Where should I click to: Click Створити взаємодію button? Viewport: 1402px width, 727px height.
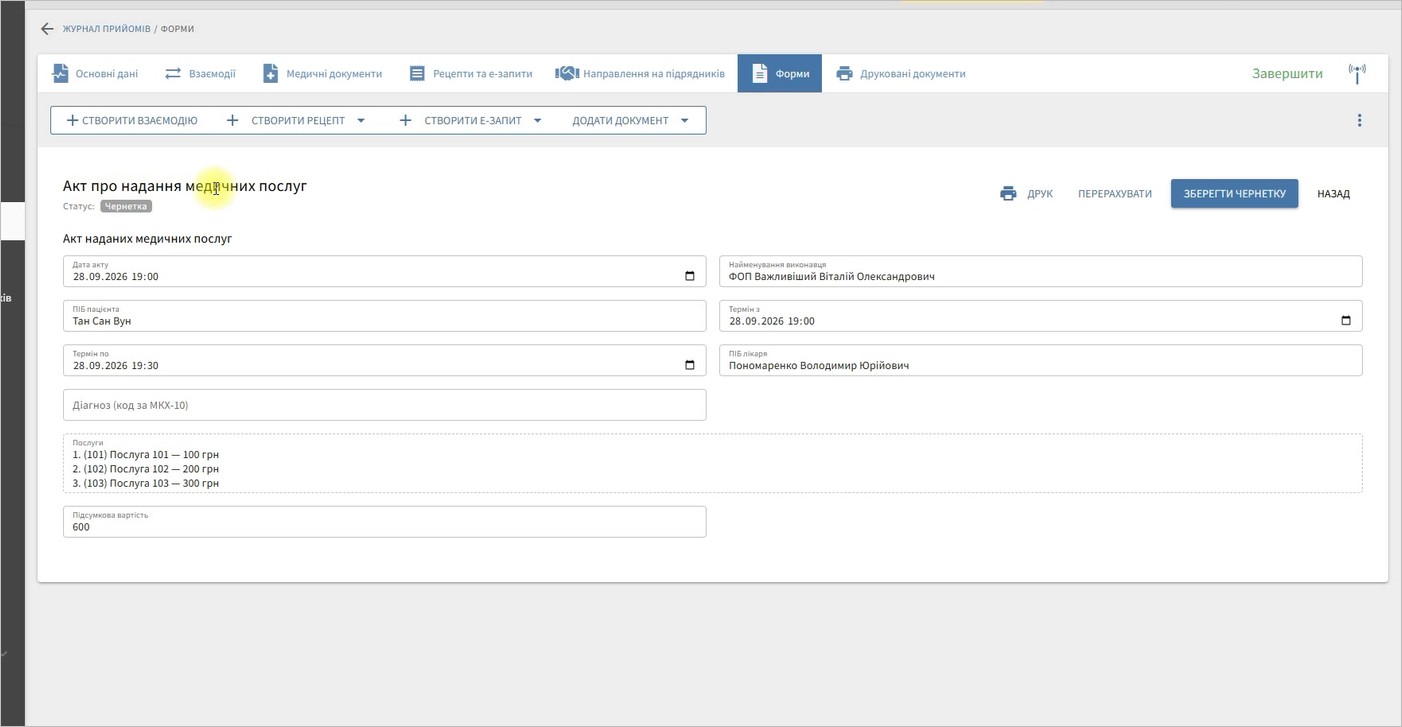131,120
